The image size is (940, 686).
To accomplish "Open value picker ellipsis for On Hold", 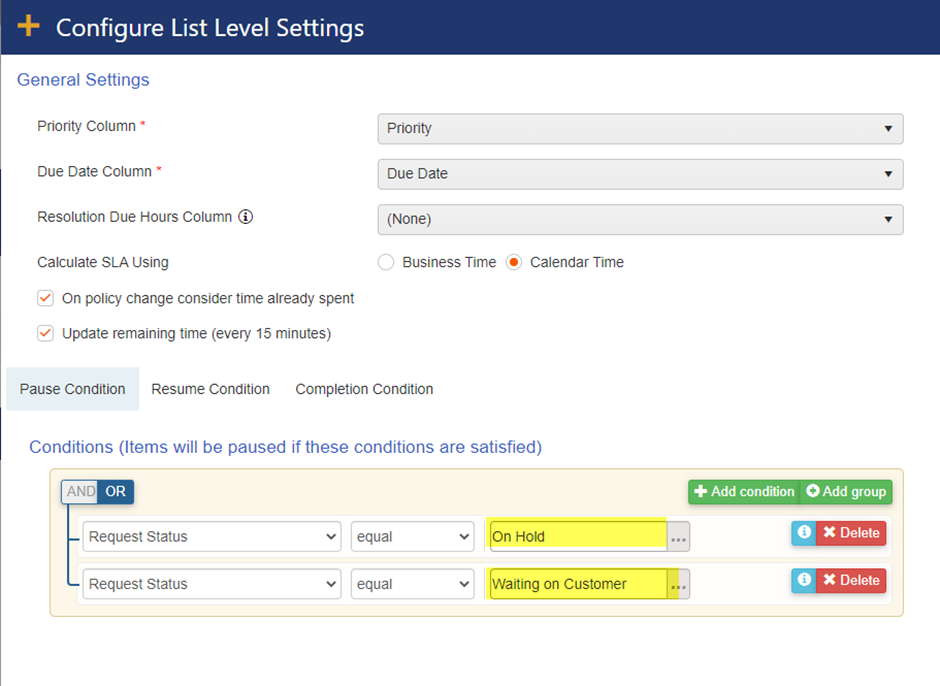I will pyautogui.click(x=679, y=537).
